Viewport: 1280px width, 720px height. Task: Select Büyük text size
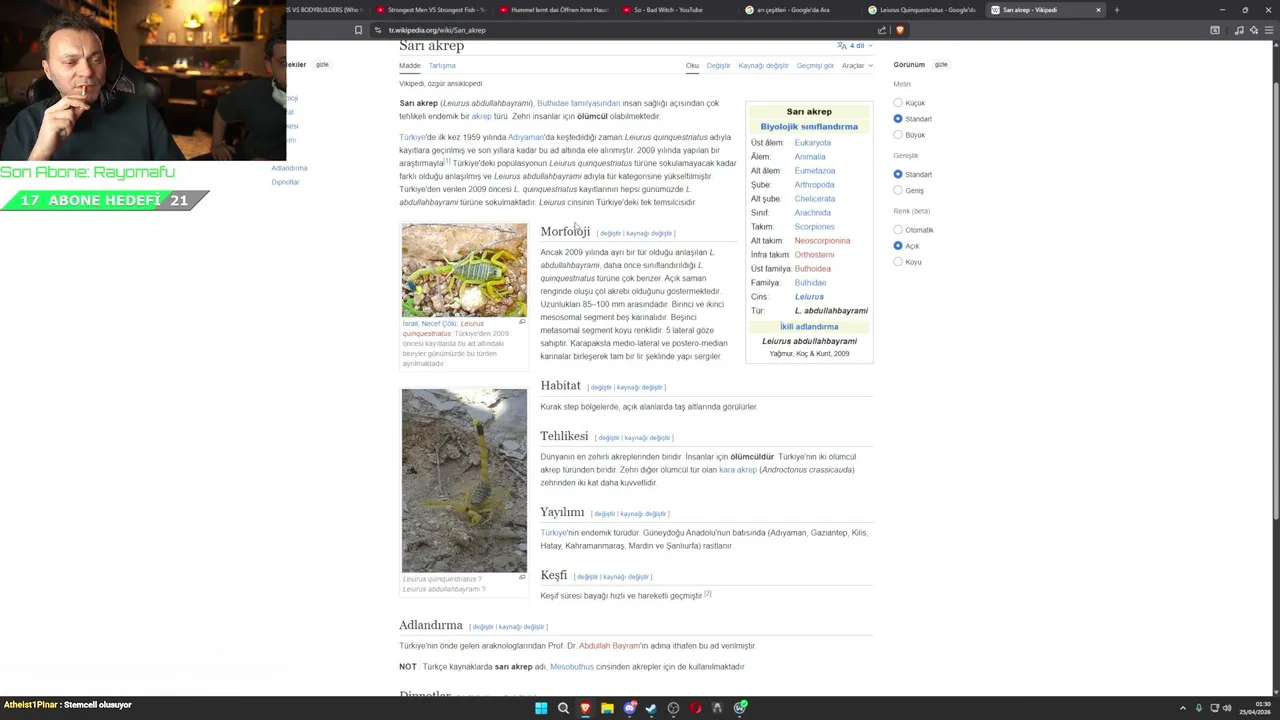(898, 135)
